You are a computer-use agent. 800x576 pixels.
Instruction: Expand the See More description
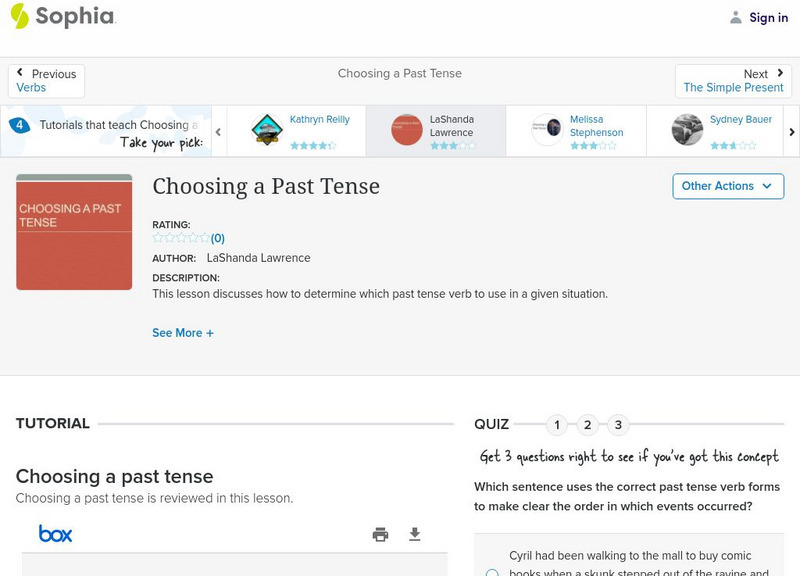click(x=183, y=333)
